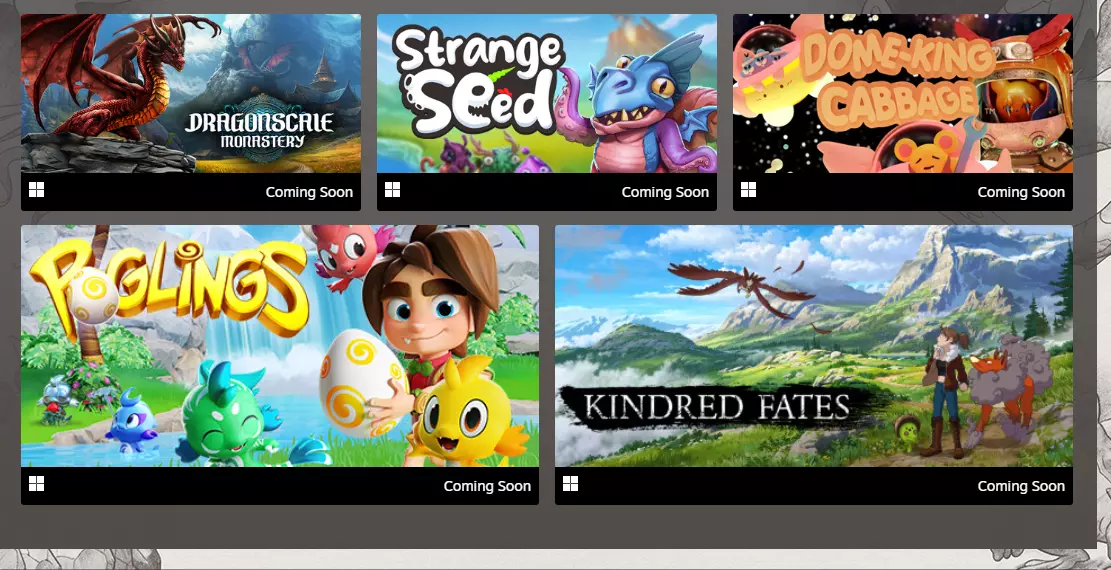The width and height of the screenshot is (1111, 570).
Task: Click Windows platform icon under Kindred Fates
Action: 571,484
